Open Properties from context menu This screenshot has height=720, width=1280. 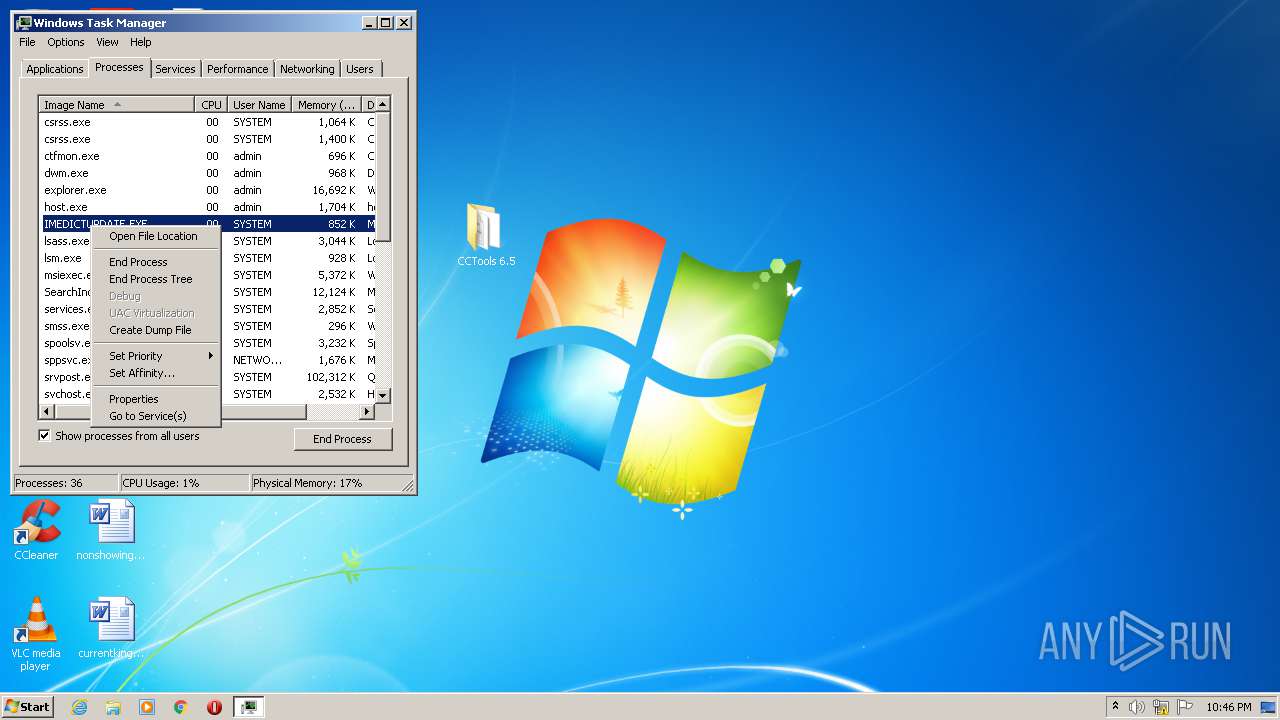tap(155, 399)
